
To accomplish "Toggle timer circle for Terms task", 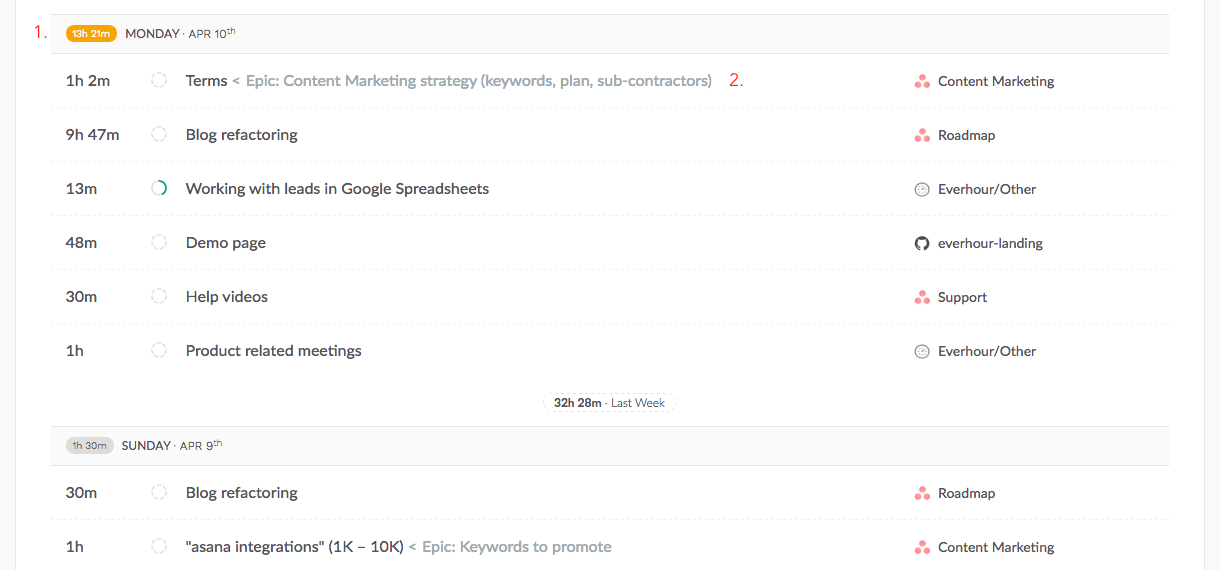I will 158,80.
